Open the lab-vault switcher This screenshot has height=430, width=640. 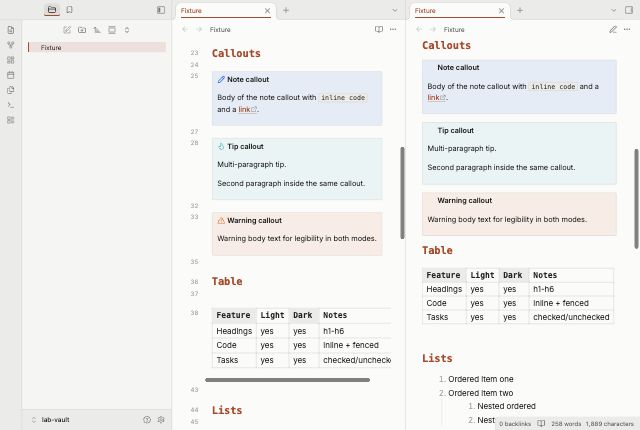point(50,419)
